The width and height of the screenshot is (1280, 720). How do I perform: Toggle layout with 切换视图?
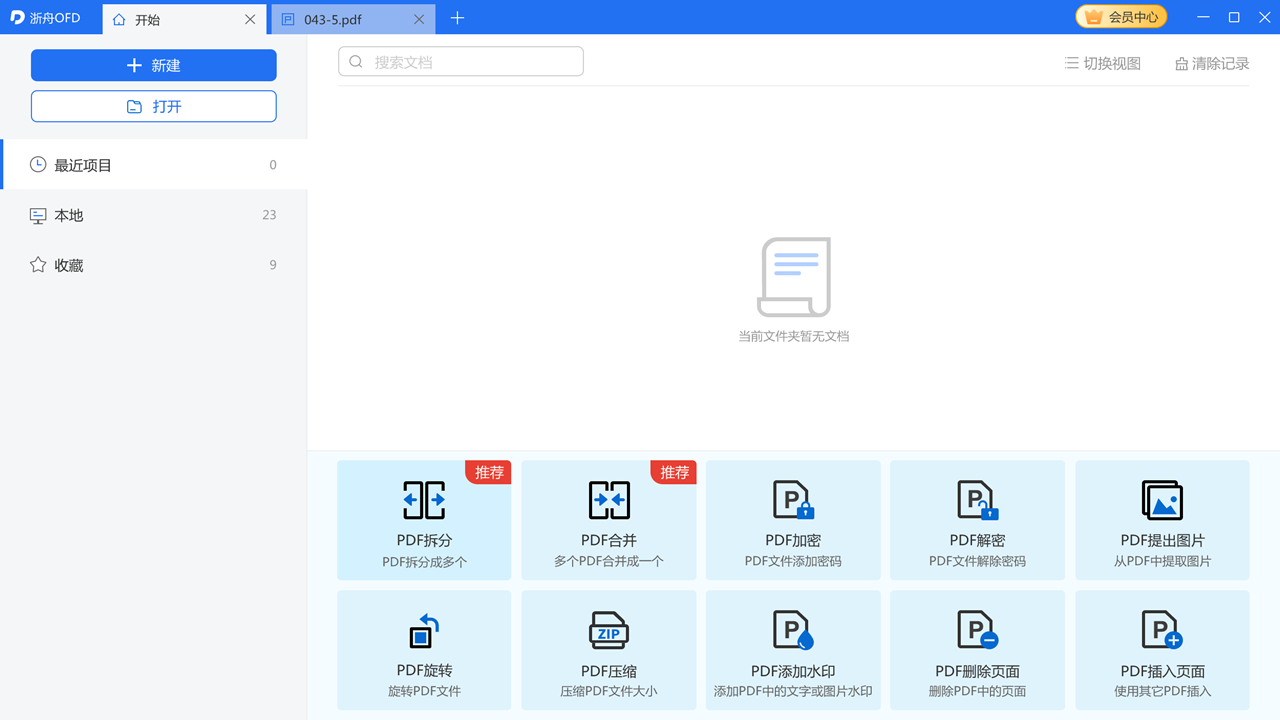point(1103,64)
